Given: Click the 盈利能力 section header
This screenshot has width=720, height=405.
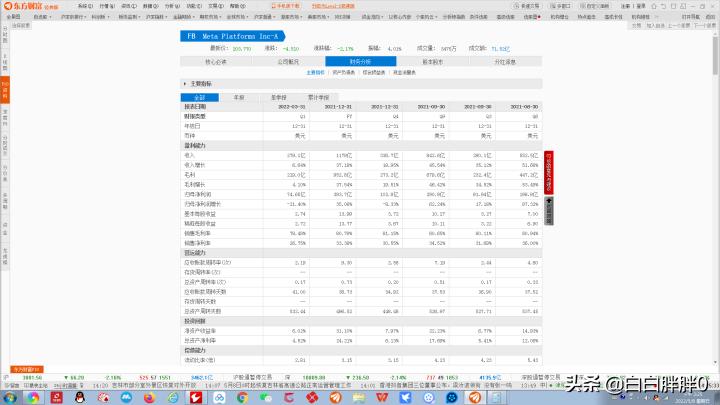Looking at the screenshot, I should click(195, 146).
